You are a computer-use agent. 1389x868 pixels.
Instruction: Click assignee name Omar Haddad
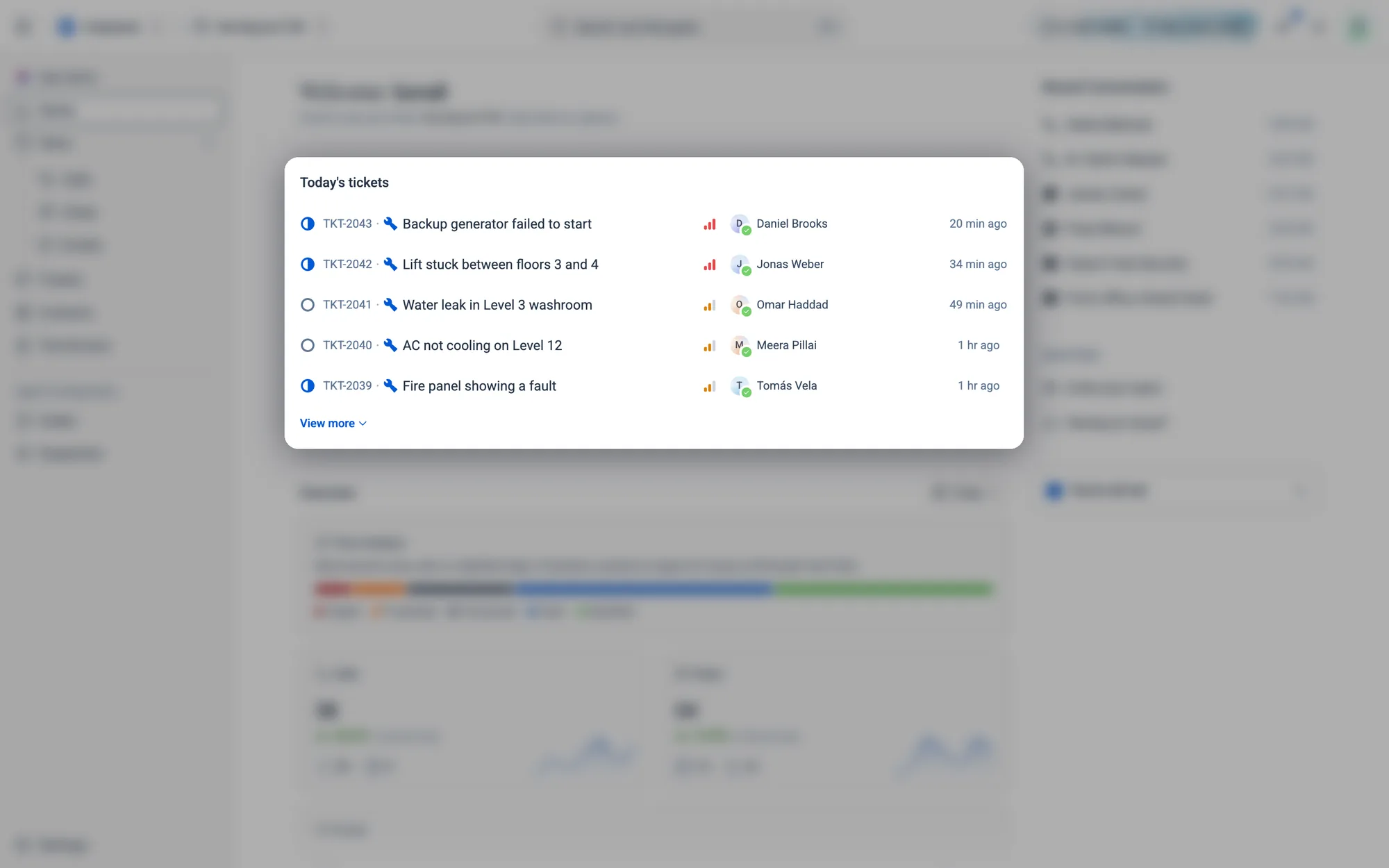[792, 305]
